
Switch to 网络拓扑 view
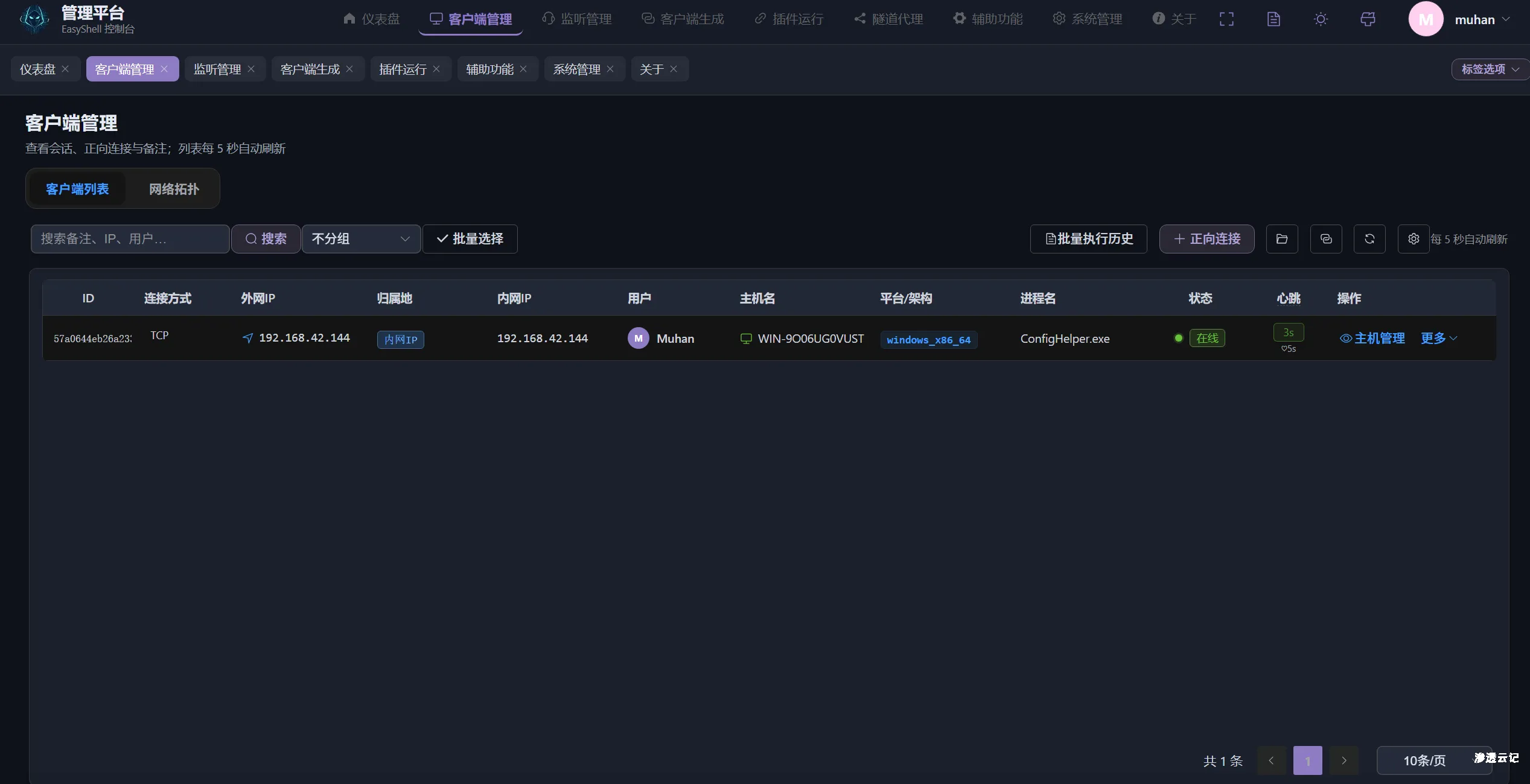(174, 189)
